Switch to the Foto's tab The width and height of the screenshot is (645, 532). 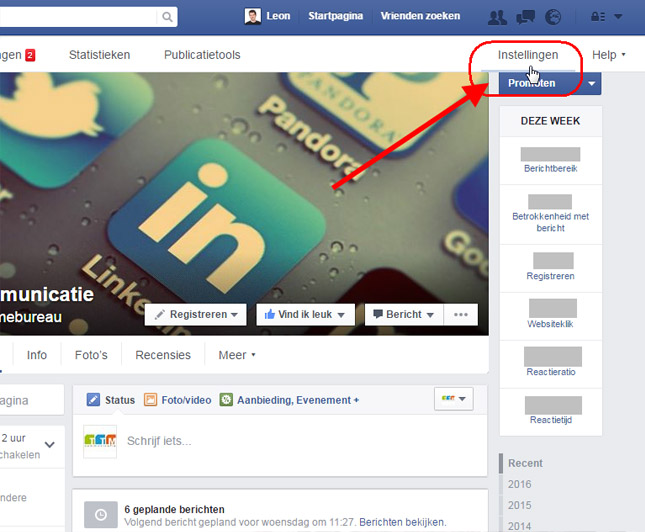point(91,355)
